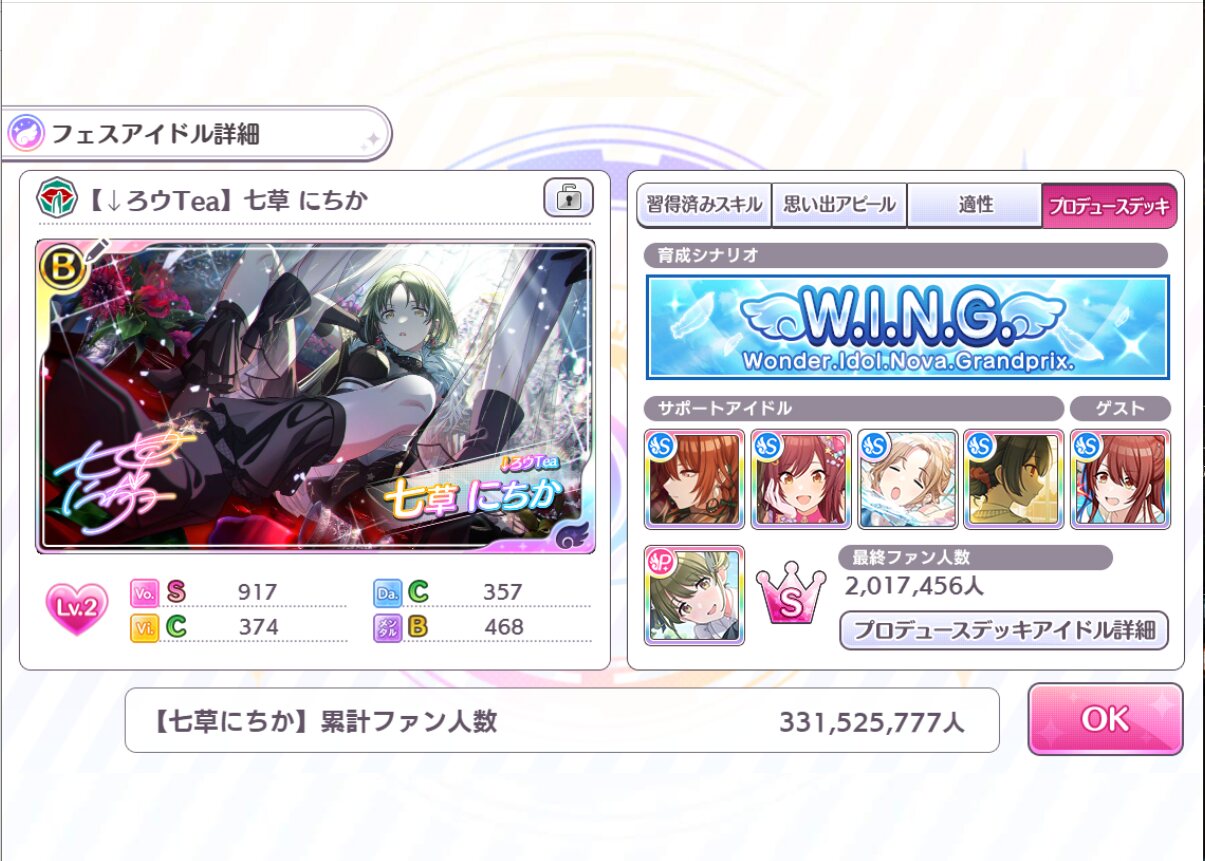The image size is (1205, 861).
Task: Open プロデュースデッキアイドル詳細 button
Action: 1004,630
